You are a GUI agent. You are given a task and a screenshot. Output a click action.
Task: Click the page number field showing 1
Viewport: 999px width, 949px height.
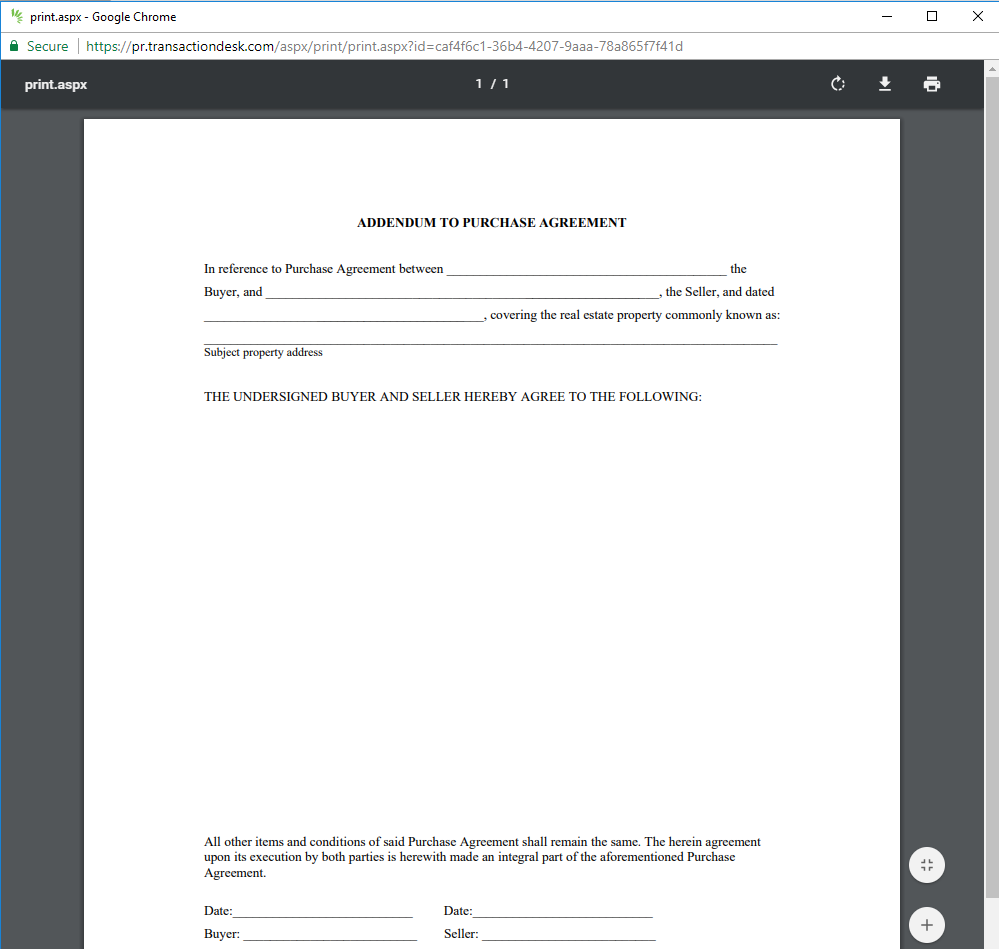pos(479,84)
